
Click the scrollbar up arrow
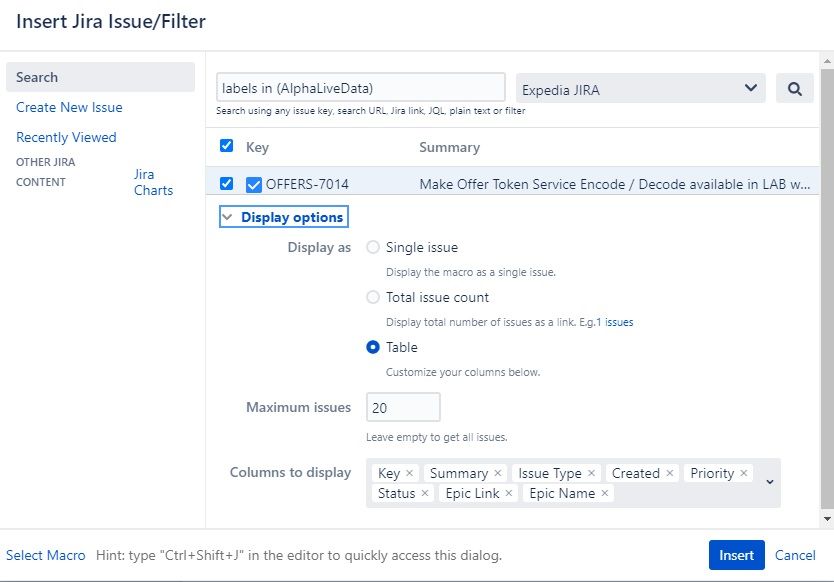827,60
